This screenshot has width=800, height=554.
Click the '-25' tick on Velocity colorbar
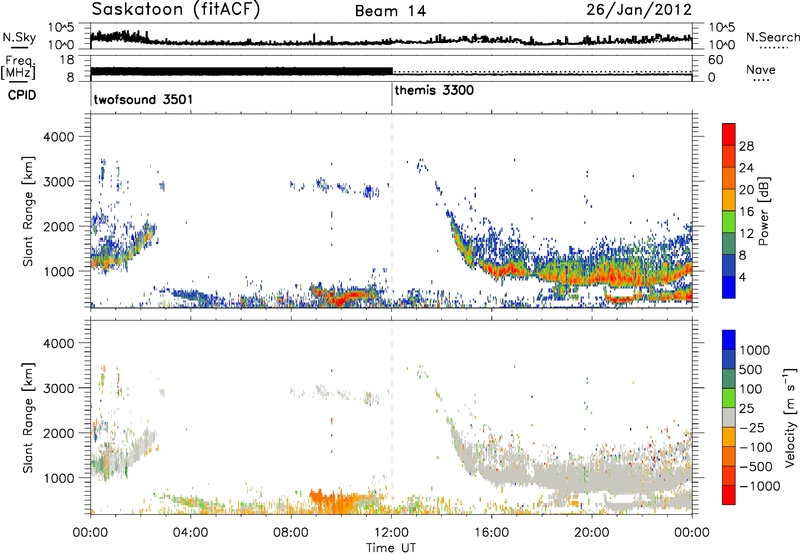click(752, 427)
